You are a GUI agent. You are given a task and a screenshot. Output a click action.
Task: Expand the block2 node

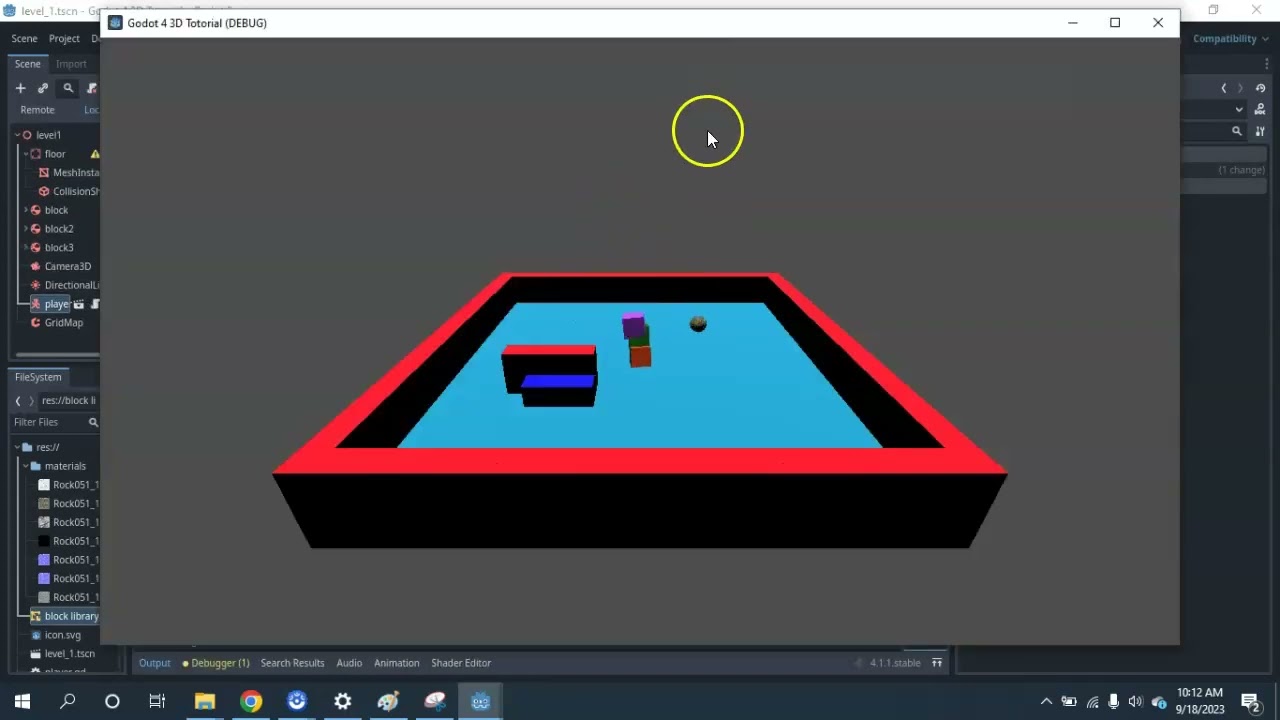[26, 229]
